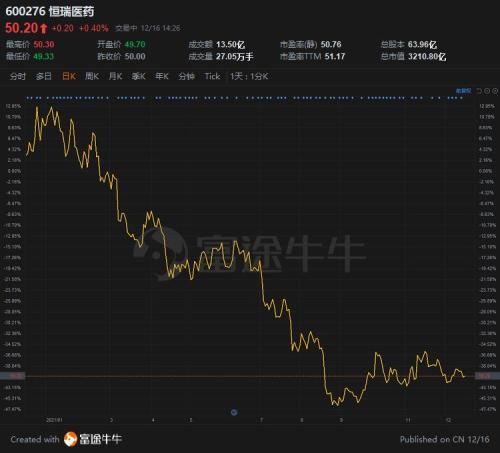Click the TTM P/E value 51.17
The width and height of the screenshot is (500, 453).
point(335,56)
